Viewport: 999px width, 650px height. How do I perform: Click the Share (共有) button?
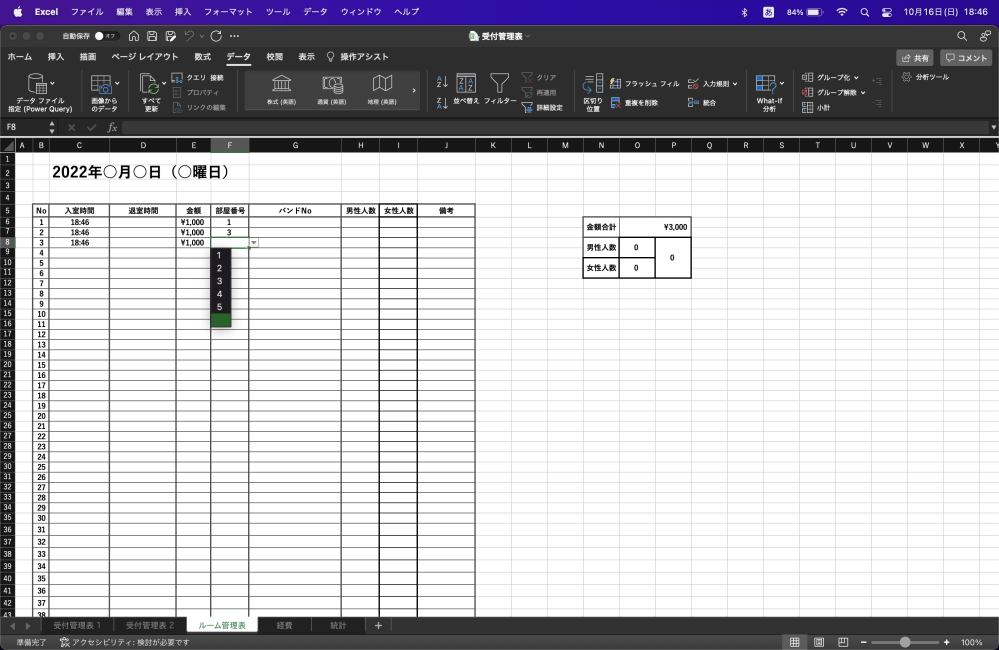click(915, 58)
